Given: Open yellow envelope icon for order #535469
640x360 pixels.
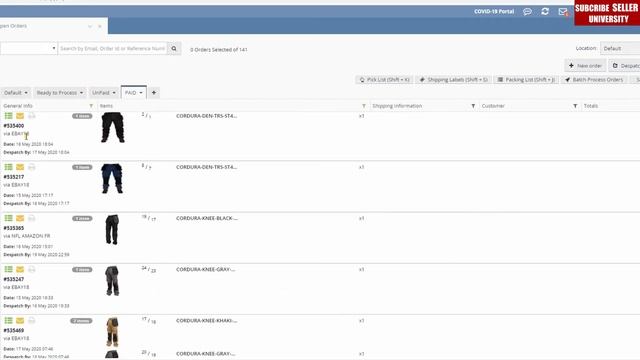Looking at the screenshot, I should point(20,320).
